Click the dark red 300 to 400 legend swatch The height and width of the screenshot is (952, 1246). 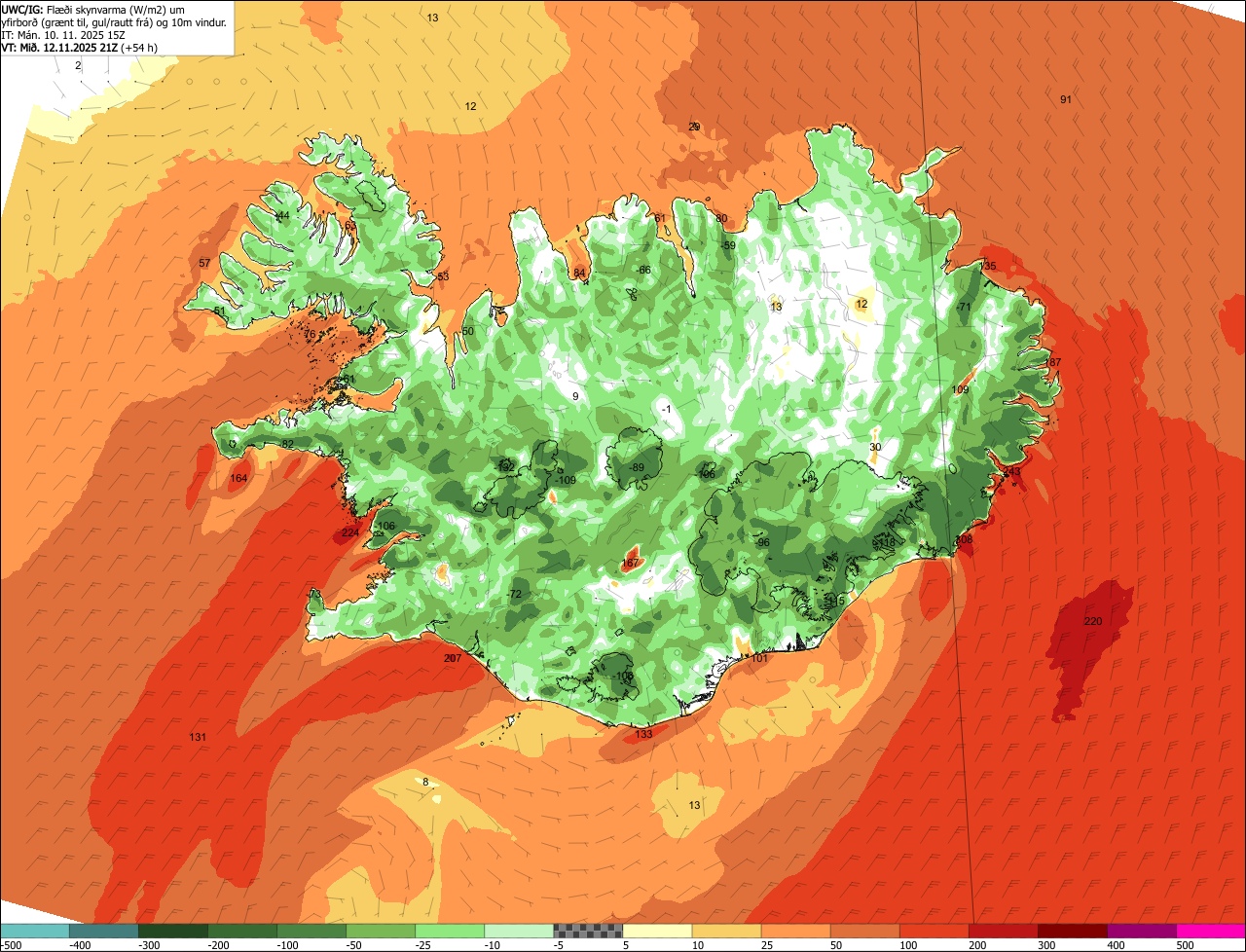click(x=1072, y=931)
